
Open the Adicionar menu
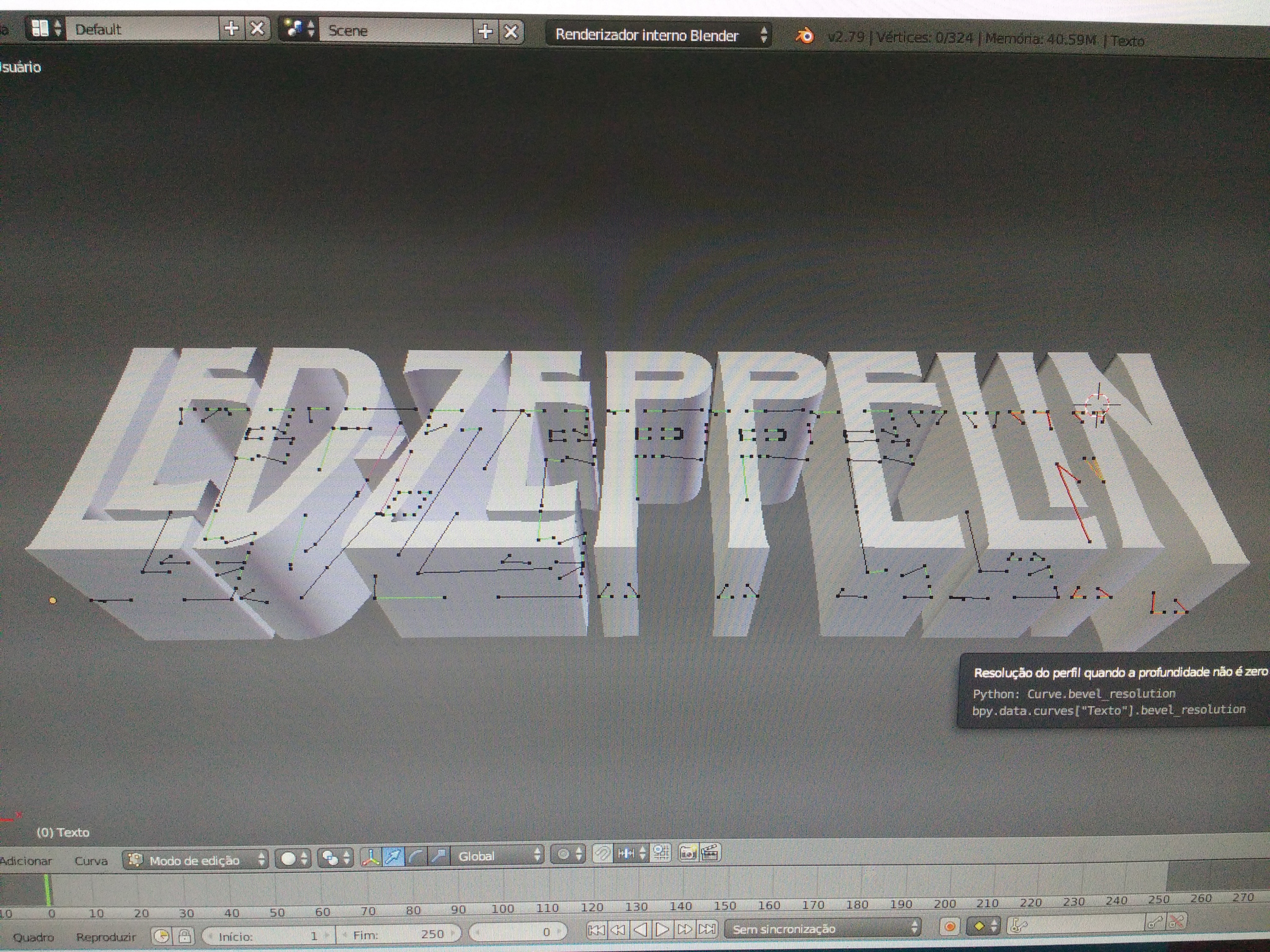pos(26,861)
